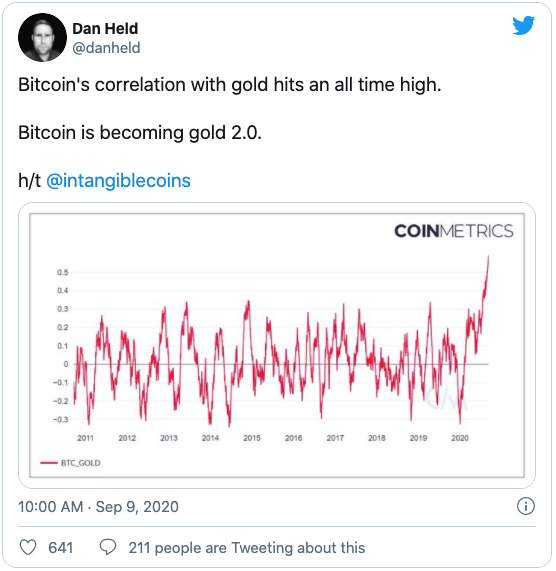556x571 pixels.
Task: Click the Twitter bird logo
Action: [x=523, y=25]
